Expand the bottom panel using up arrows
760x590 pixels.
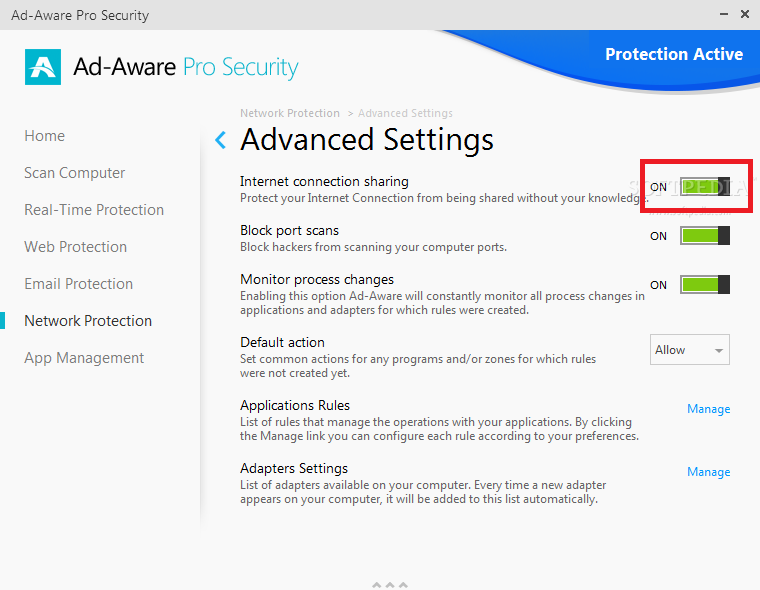pyautogui.click(x=390, y=584)
